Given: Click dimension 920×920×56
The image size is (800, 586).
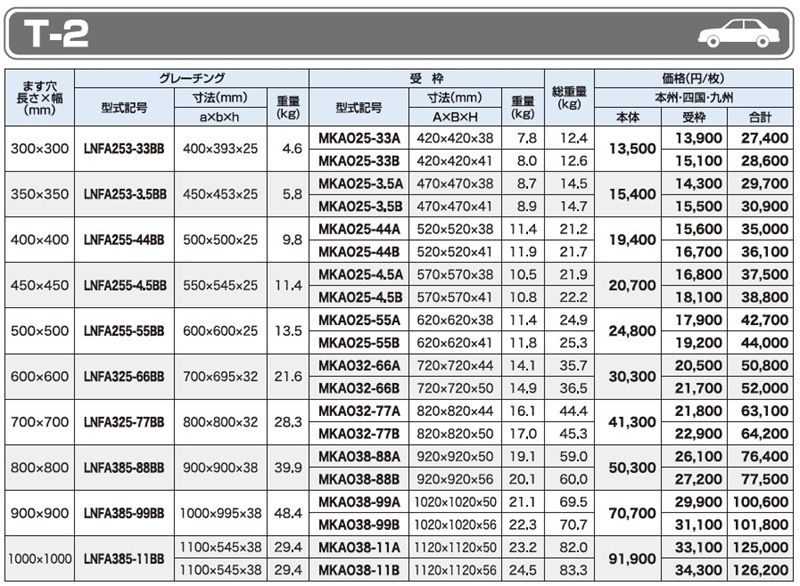Looking at the screenshot, I should coord(455,479).
